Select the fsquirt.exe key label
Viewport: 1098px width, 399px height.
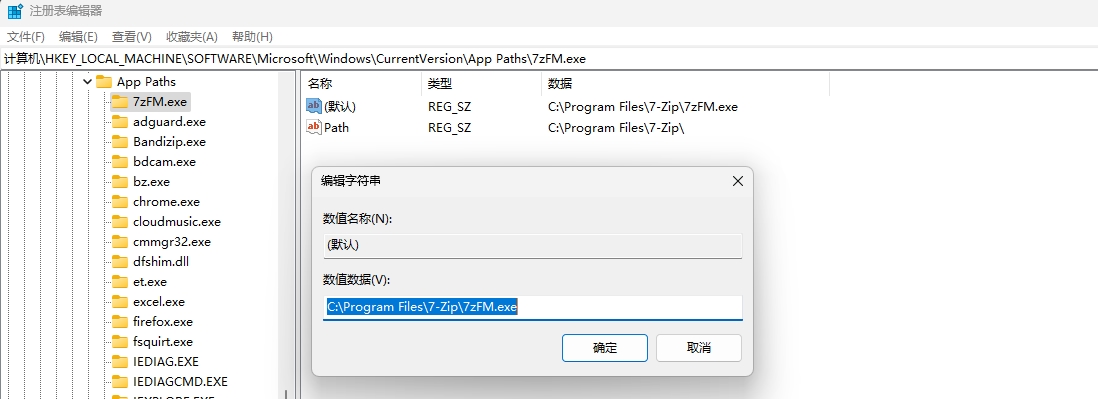(162, 342)
